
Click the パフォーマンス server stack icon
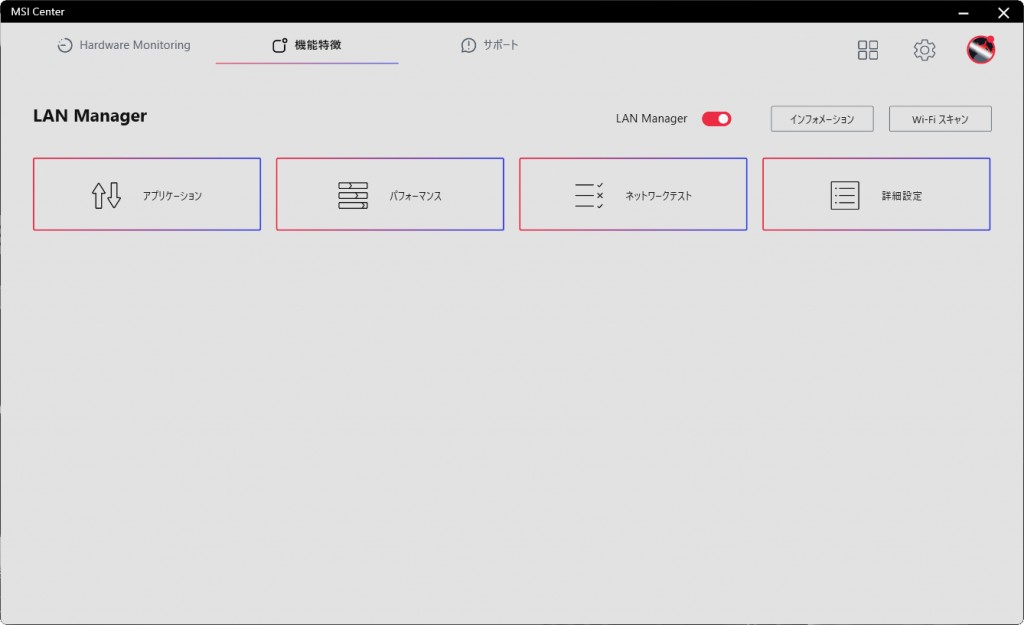[353, 195]
